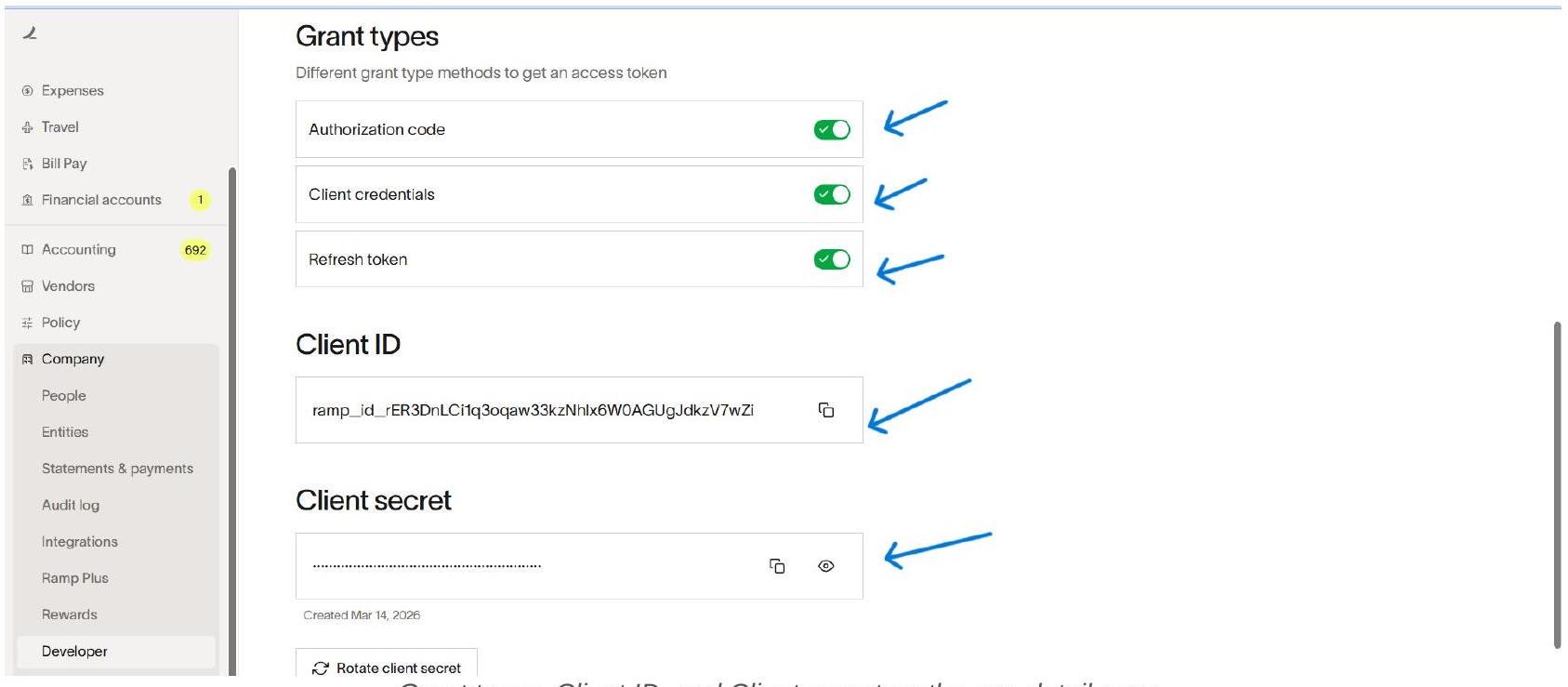Screen dimensions: 1568x687
Task: Click the masked Client secret field
Action: (579, 566)
